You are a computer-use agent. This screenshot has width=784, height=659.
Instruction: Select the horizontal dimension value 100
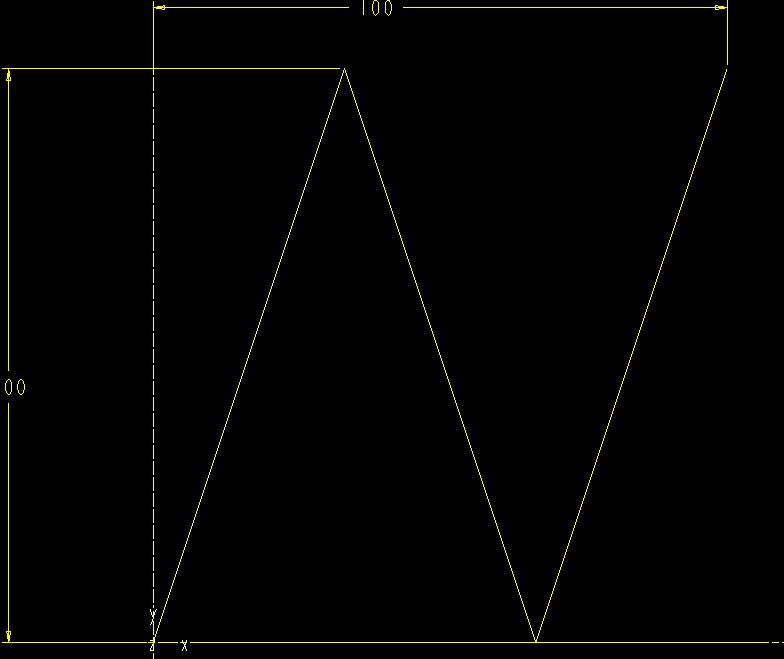376,8
